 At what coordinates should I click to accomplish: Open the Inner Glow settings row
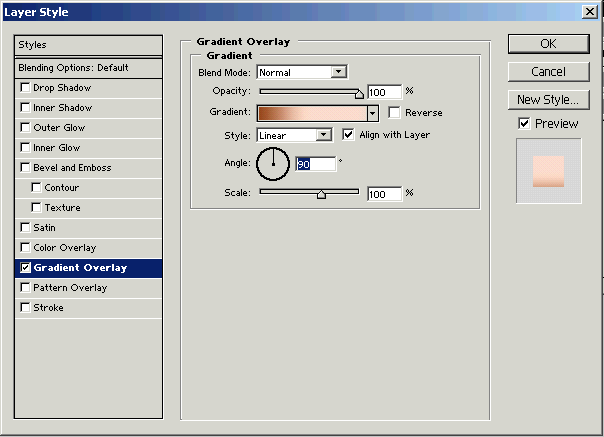[88, 148]
